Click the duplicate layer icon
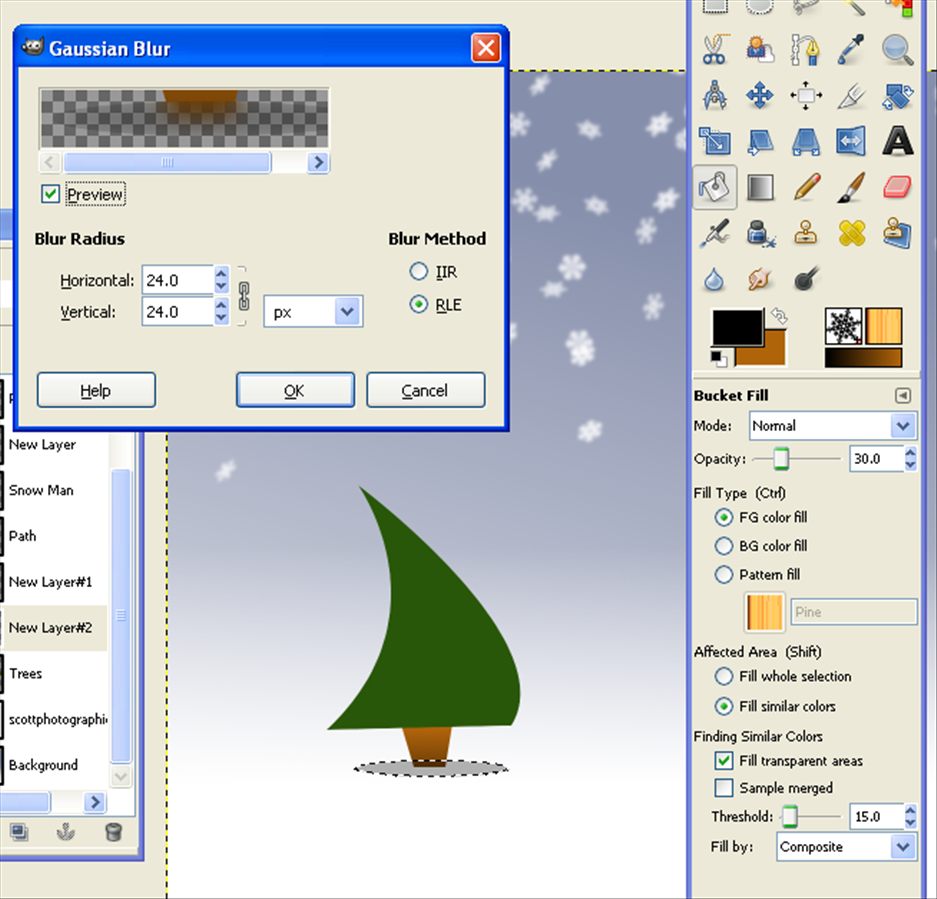 (x=19, y=831)
